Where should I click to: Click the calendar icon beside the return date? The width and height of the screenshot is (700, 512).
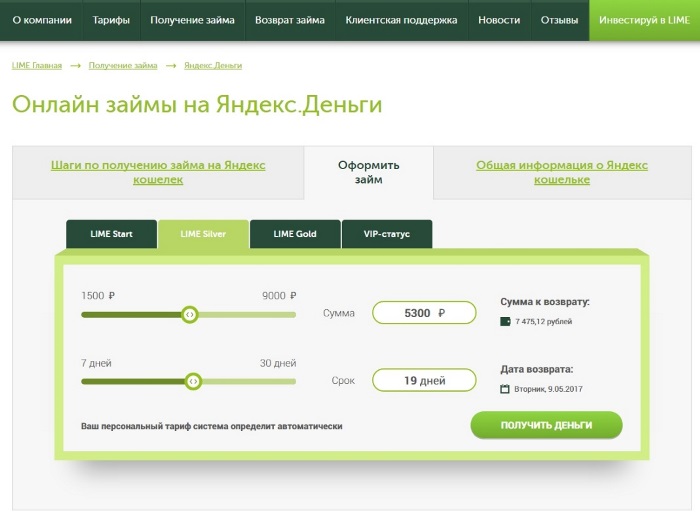[504, 389]
